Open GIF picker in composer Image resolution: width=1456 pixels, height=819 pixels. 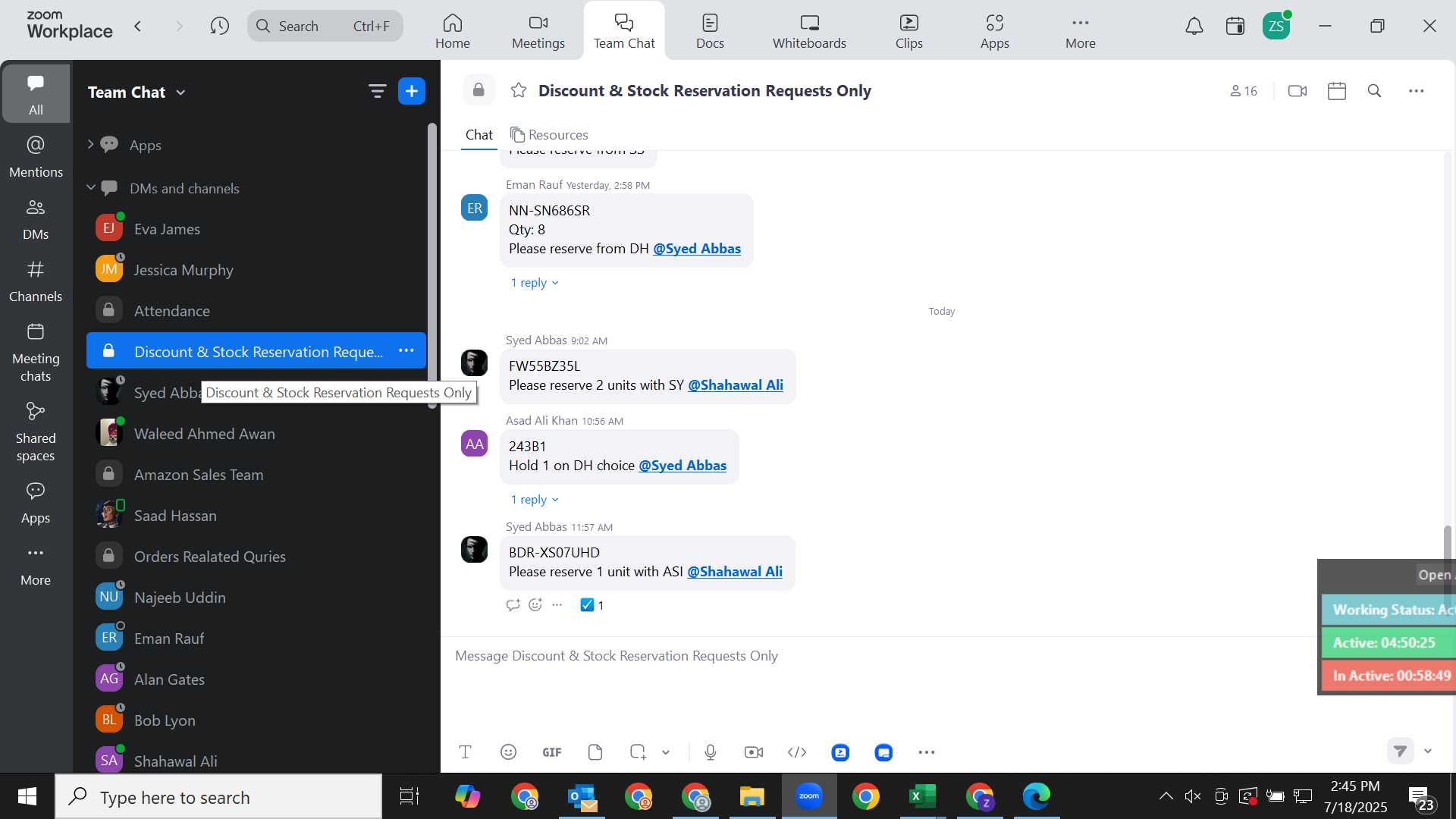pos(552,752)
